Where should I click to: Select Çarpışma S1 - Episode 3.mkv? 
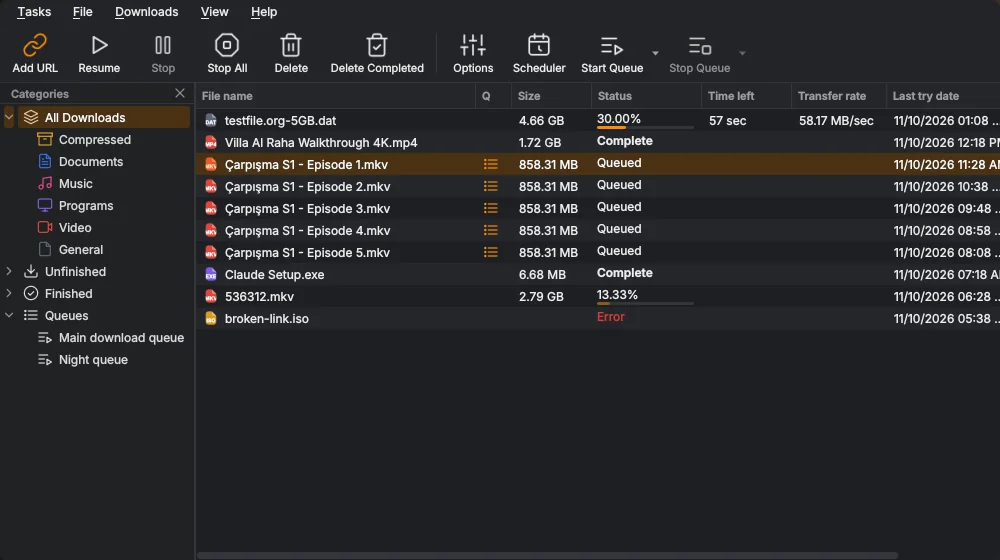point(598,209)
